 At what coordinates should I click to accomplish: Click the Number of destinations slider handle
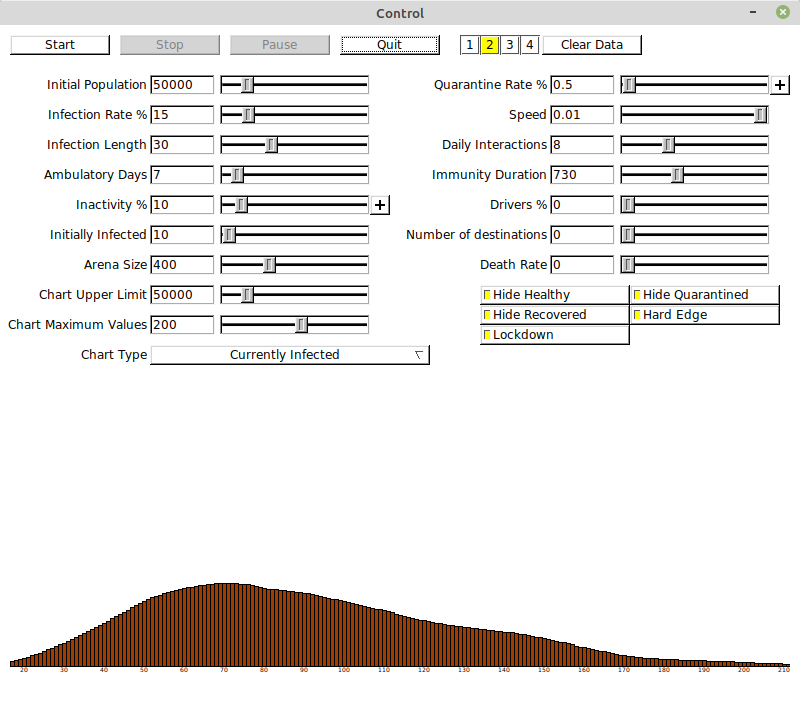(629, 235)
